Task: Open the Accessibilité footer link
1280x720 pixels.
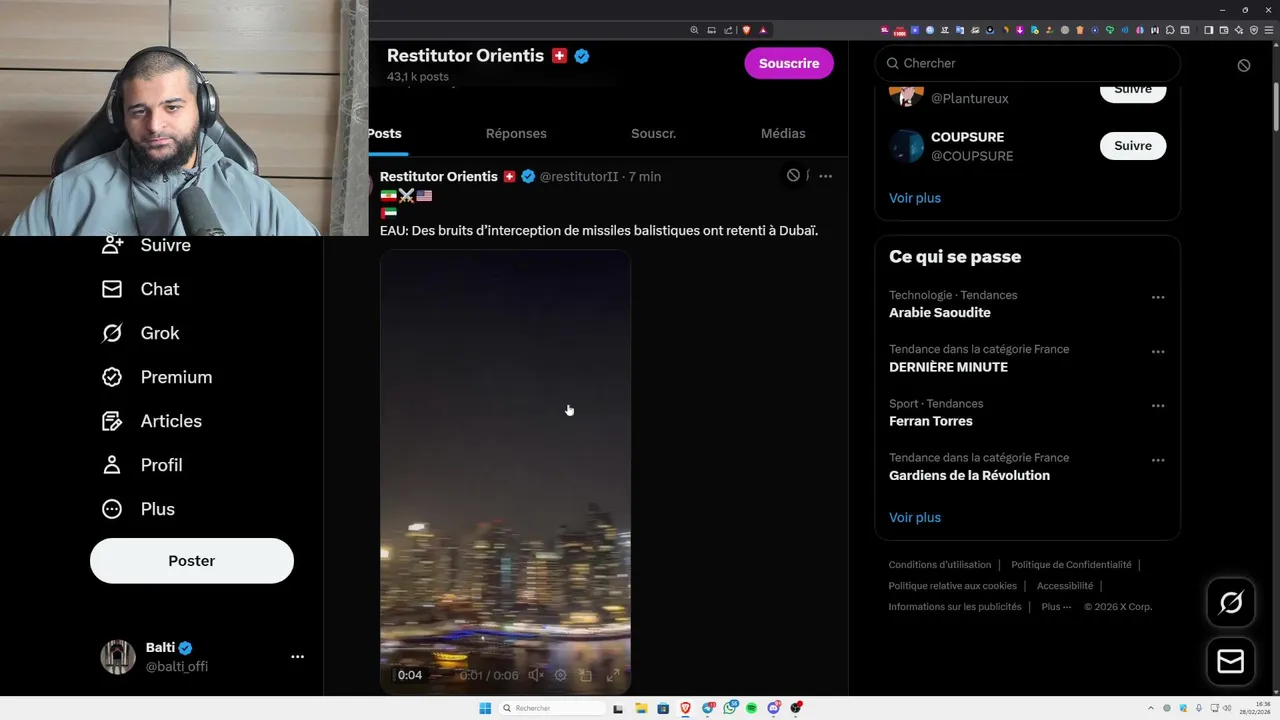Action: coord(1065,586)
